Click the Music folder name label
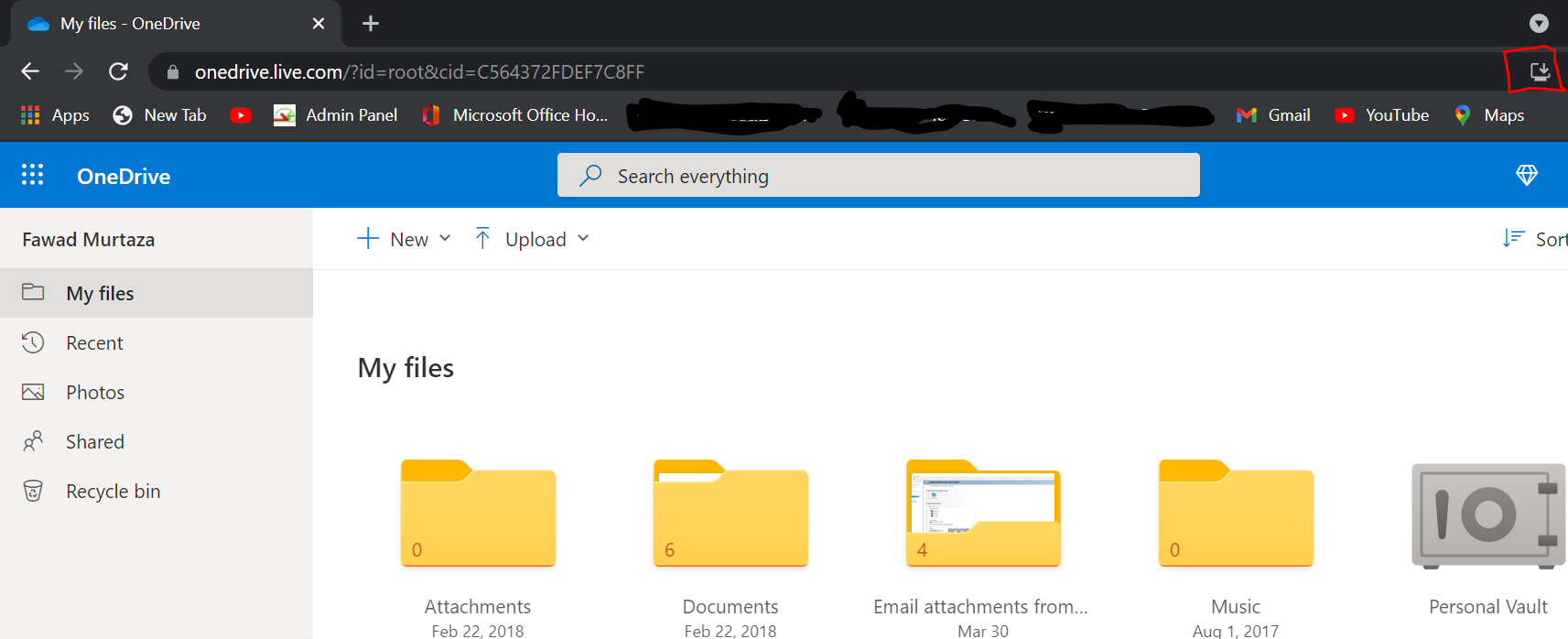 click(1236, 607)
